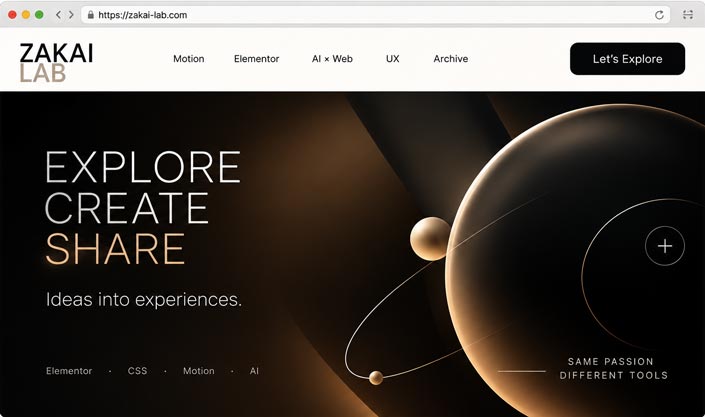Click the Let's Explore button

click(x=627, y=59)
